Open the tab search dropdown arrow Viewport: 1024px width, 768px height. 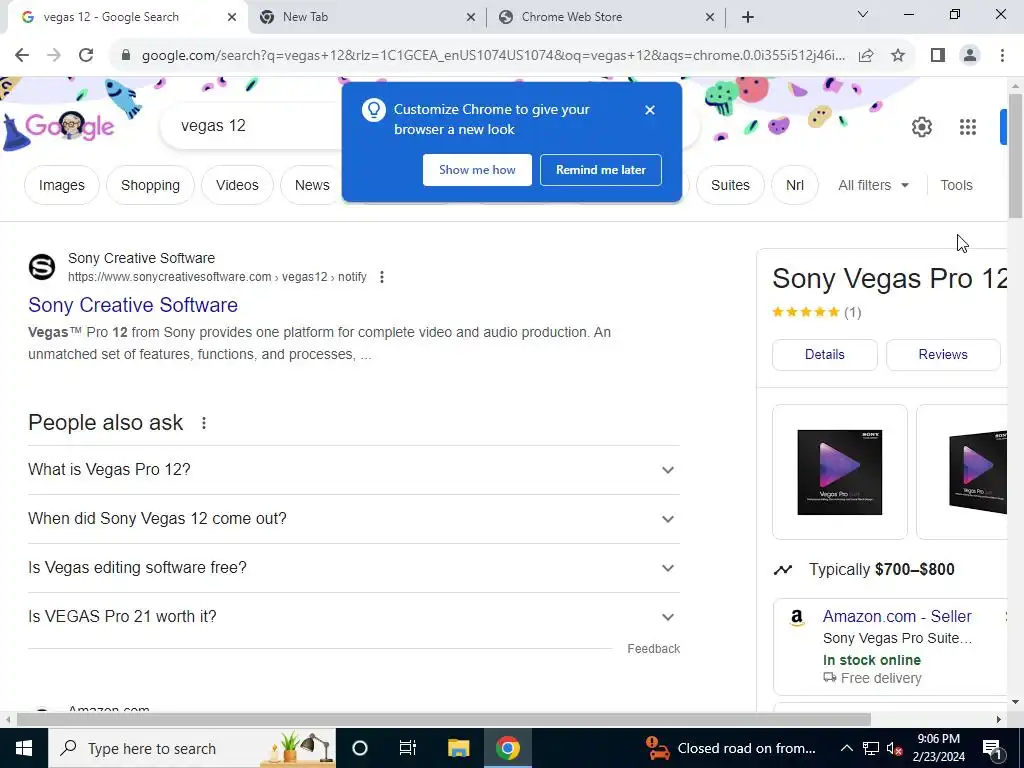(x=863, y=14)
